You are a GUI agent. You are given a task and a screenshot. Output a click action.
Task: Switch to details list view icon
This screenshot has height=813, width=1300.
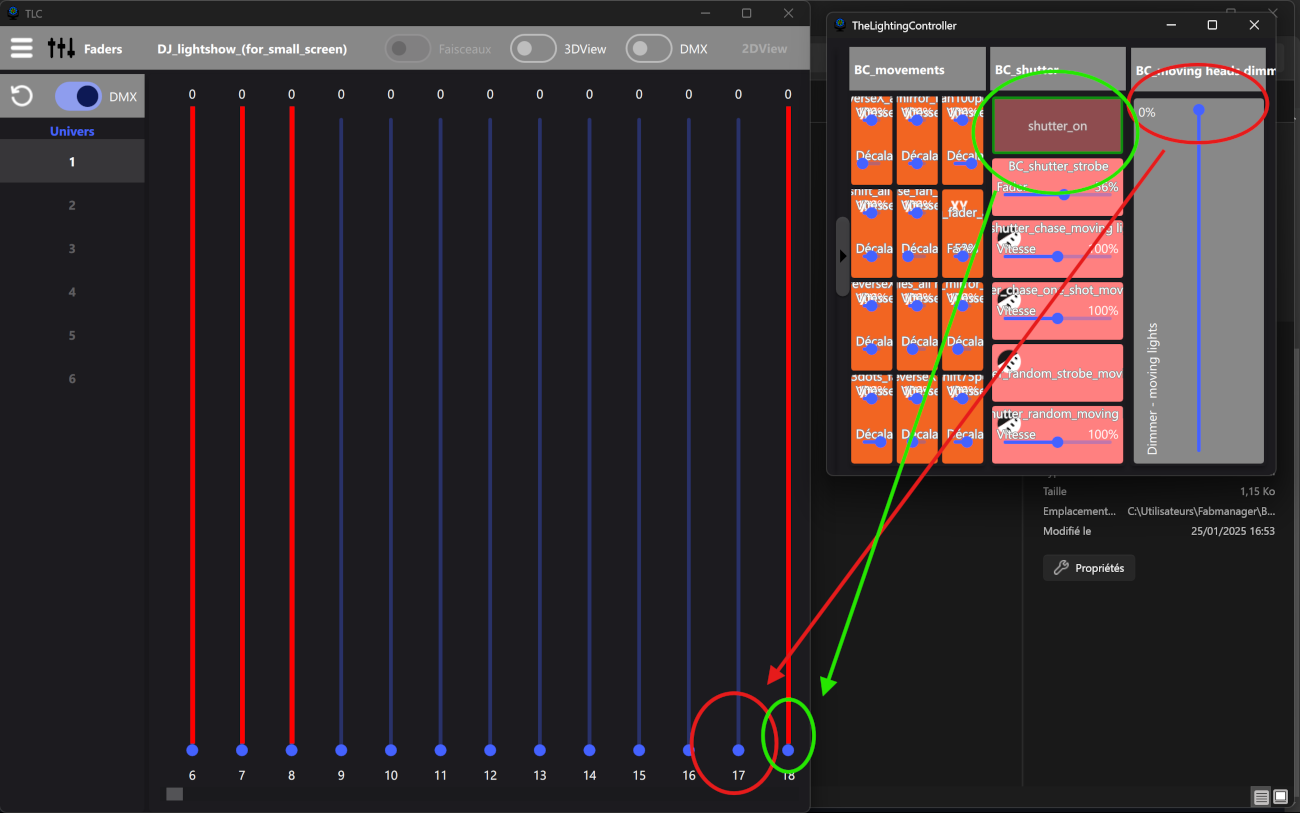[1262, 797]
